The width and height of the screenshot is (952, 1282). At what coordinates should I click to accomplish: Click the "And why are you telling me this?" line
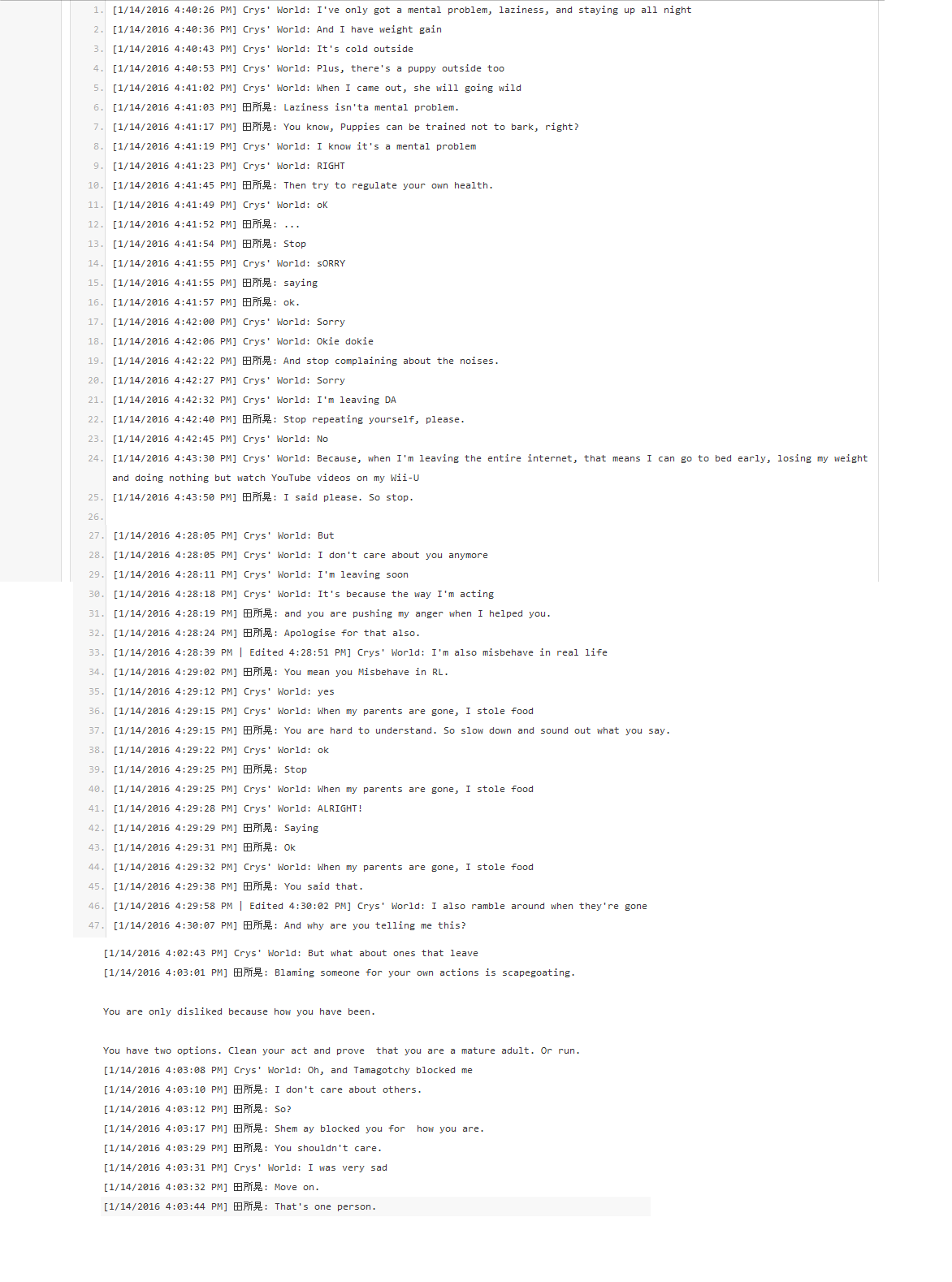pos(289,925)
